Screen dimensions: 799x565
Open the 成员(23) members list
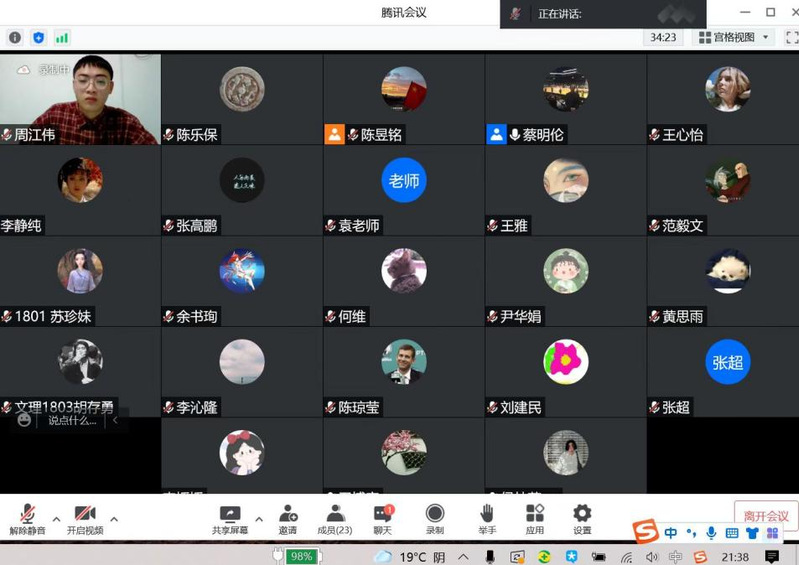tap(334, 514)
